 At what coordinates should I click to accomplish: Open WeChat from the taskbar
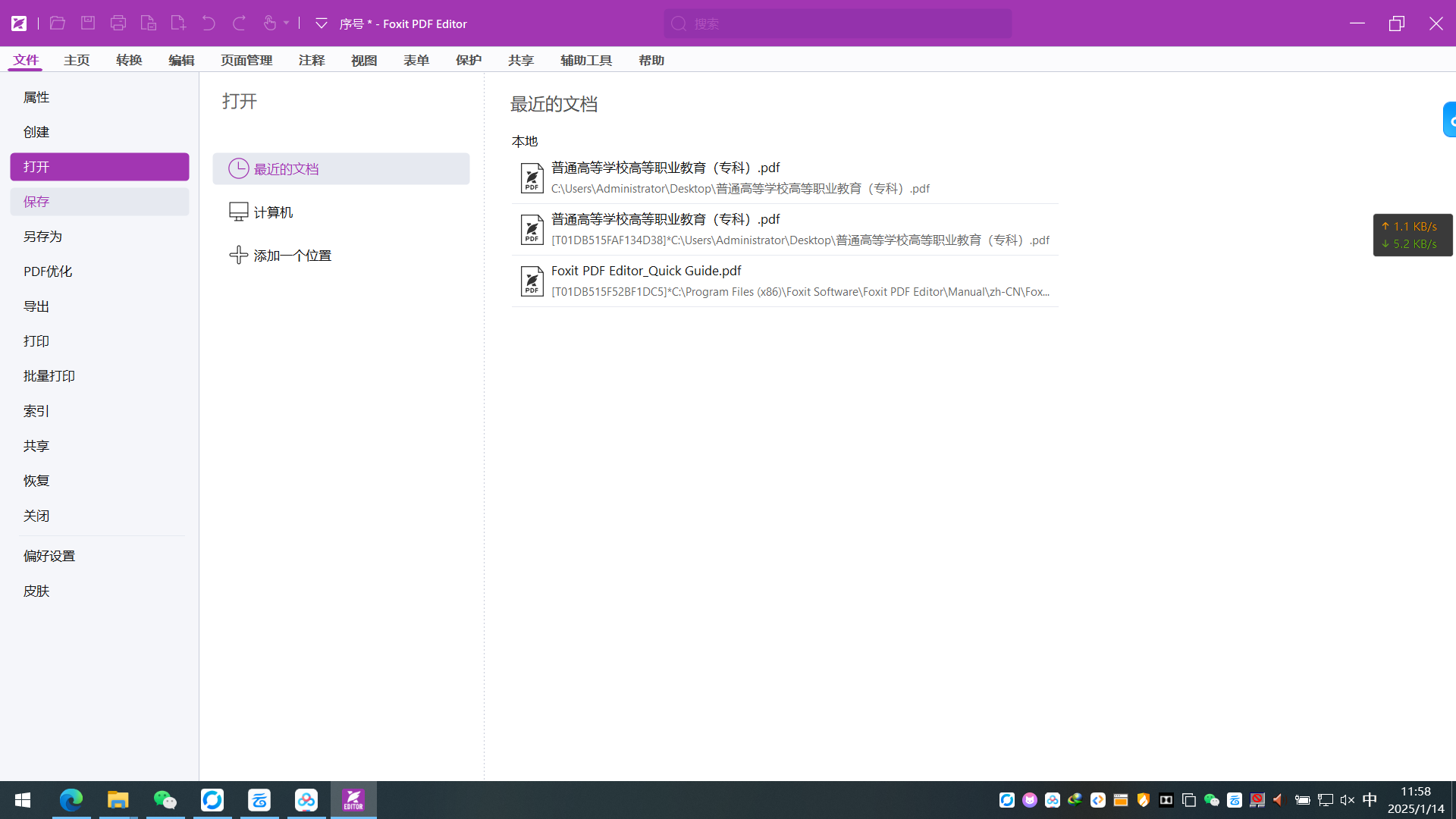click(x=165, y=800)
